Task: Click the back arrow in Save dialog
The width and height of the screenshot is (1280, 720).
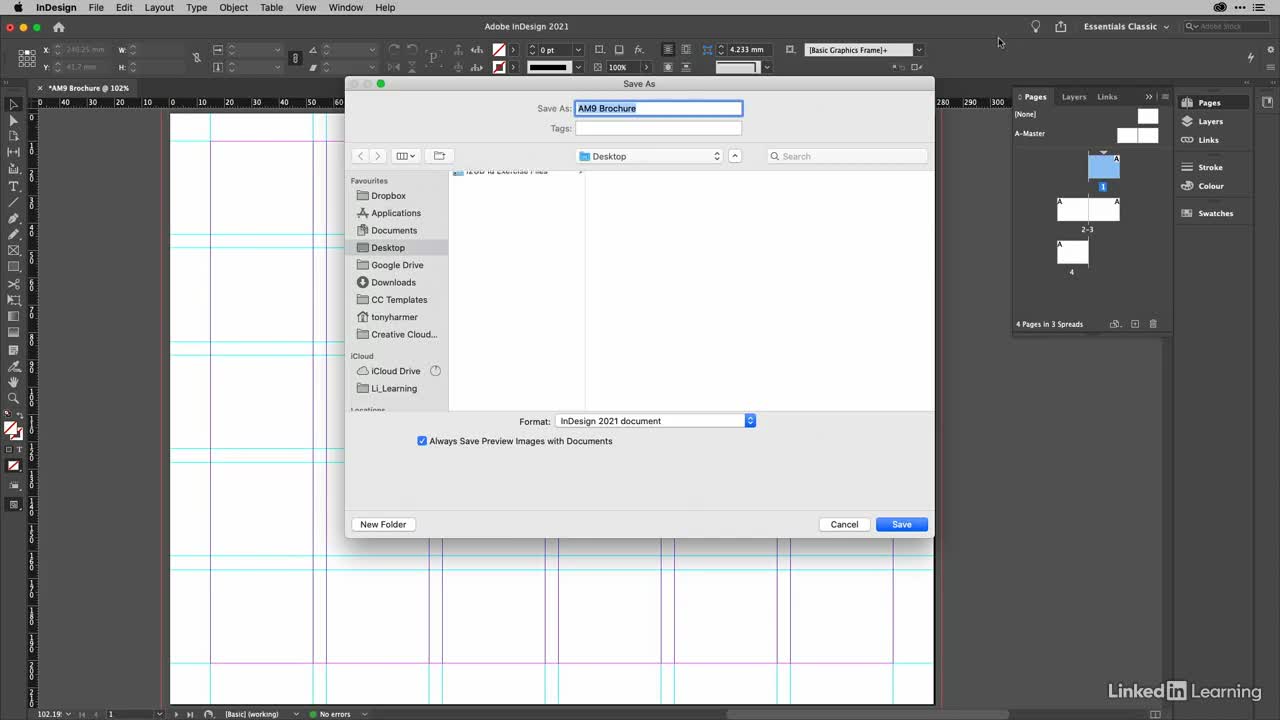Action: click(361, 156)
